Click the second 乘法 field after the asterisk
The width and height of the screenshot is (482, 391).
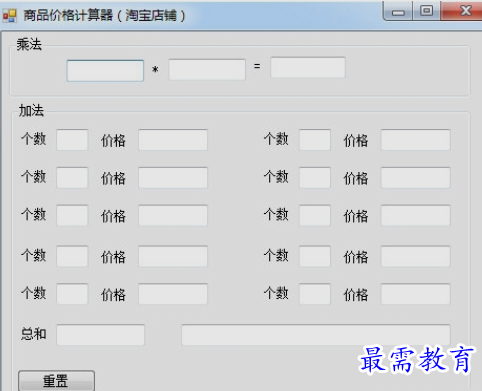click(207, 69)
